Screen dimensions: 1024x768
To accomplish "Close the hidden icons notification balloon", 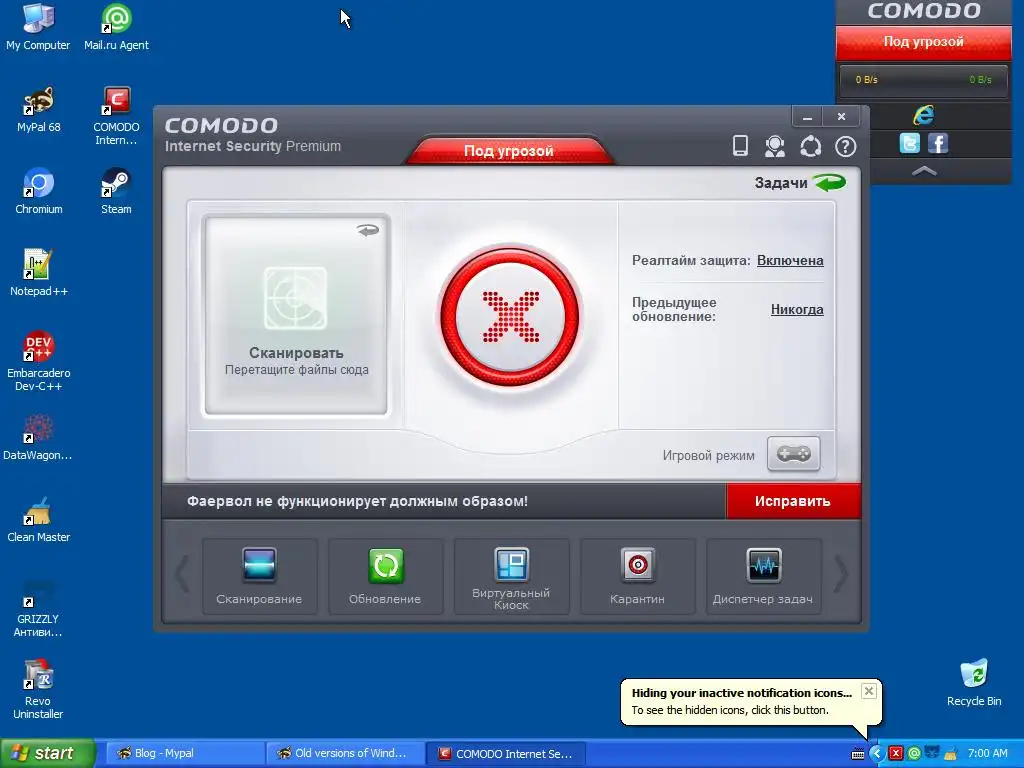I will pos(869,691).
